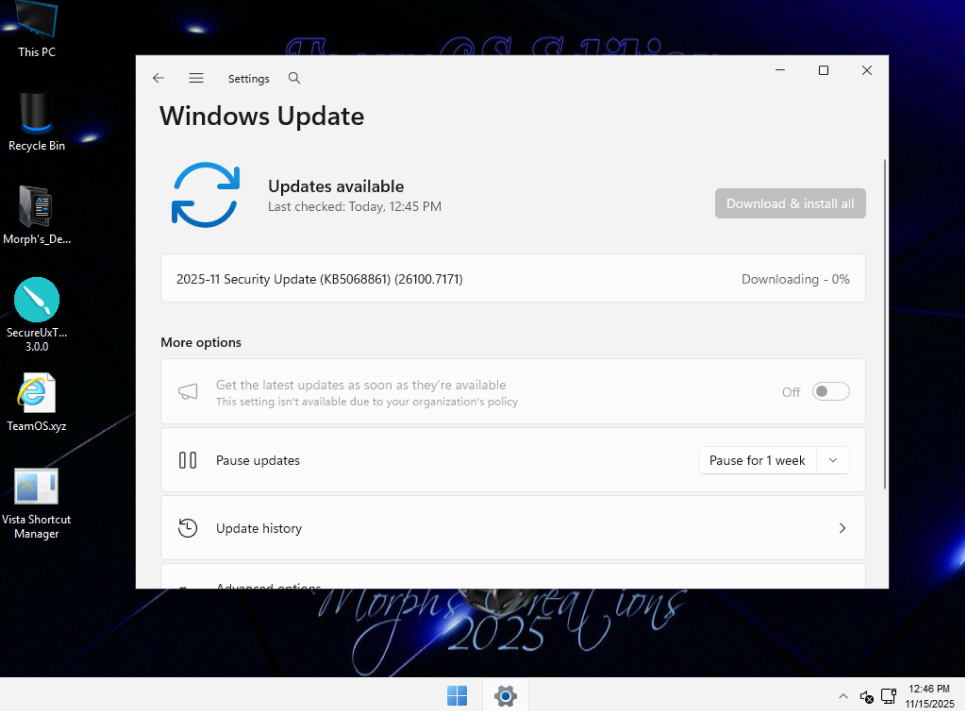Open SecureUxTheme 3.0.0 desktop shortcut
The height and width of the screenshot is (711, 965).
(37, 301)
